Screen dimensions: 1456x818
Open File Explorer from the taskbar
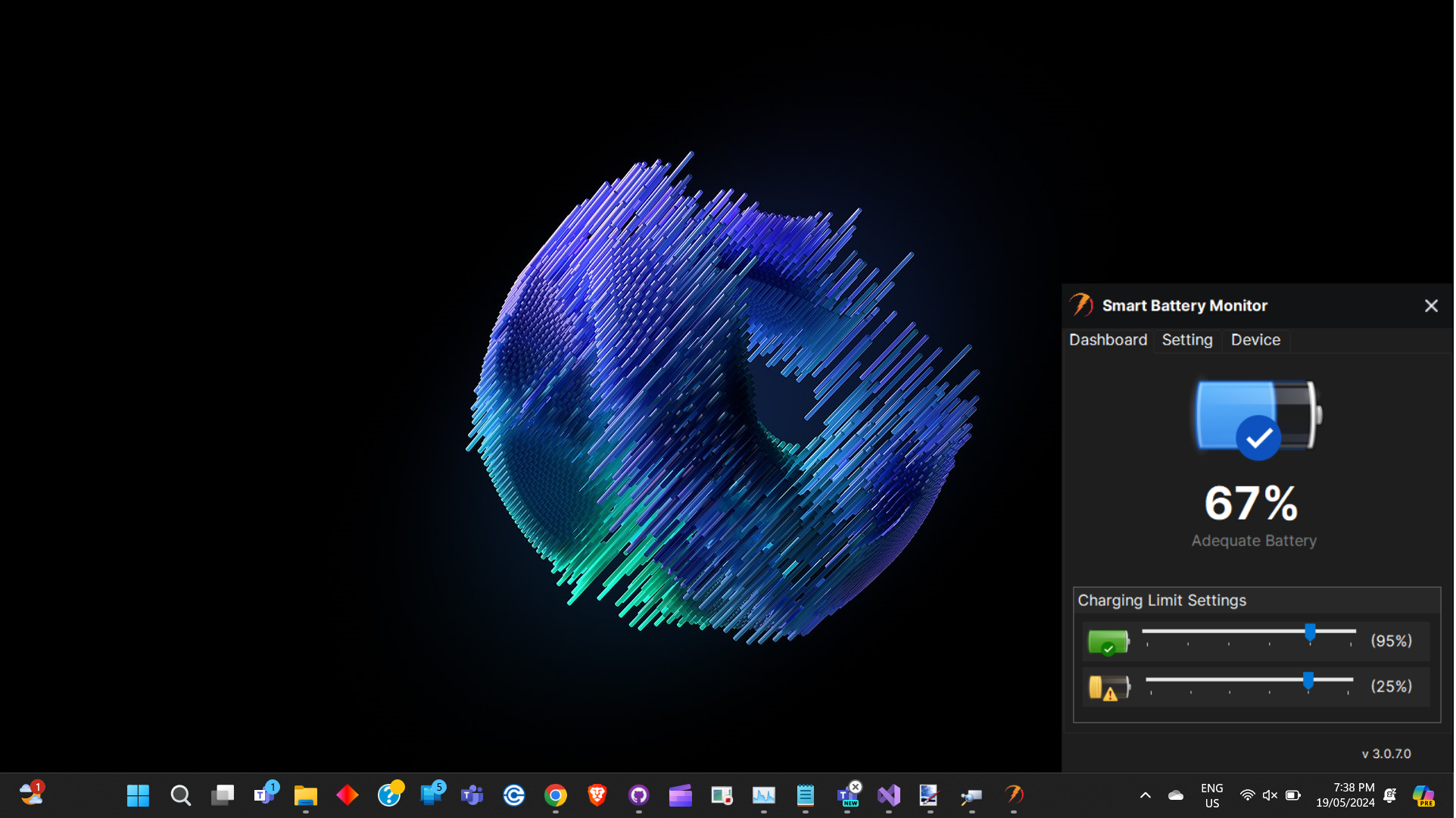pos(305,795)
